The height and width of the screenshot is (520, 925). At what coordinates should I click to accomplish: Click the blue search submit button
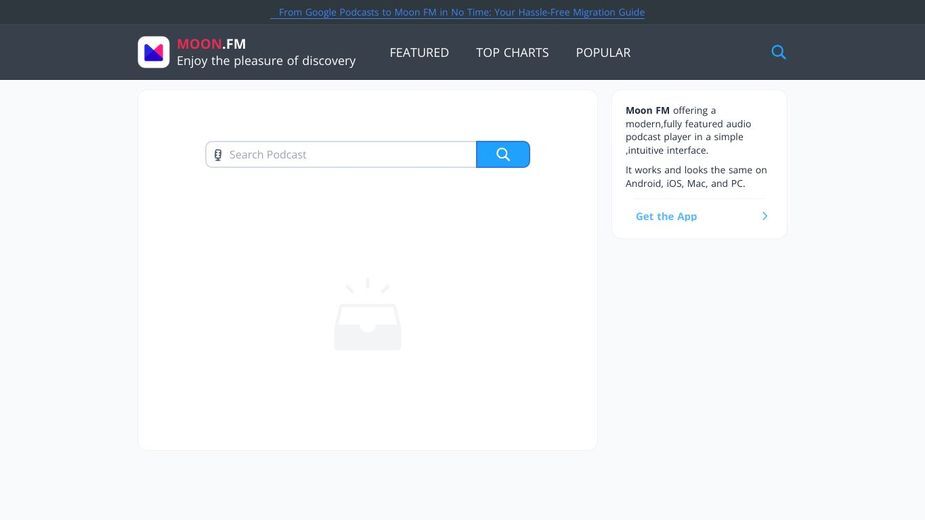tap(503, 155)
